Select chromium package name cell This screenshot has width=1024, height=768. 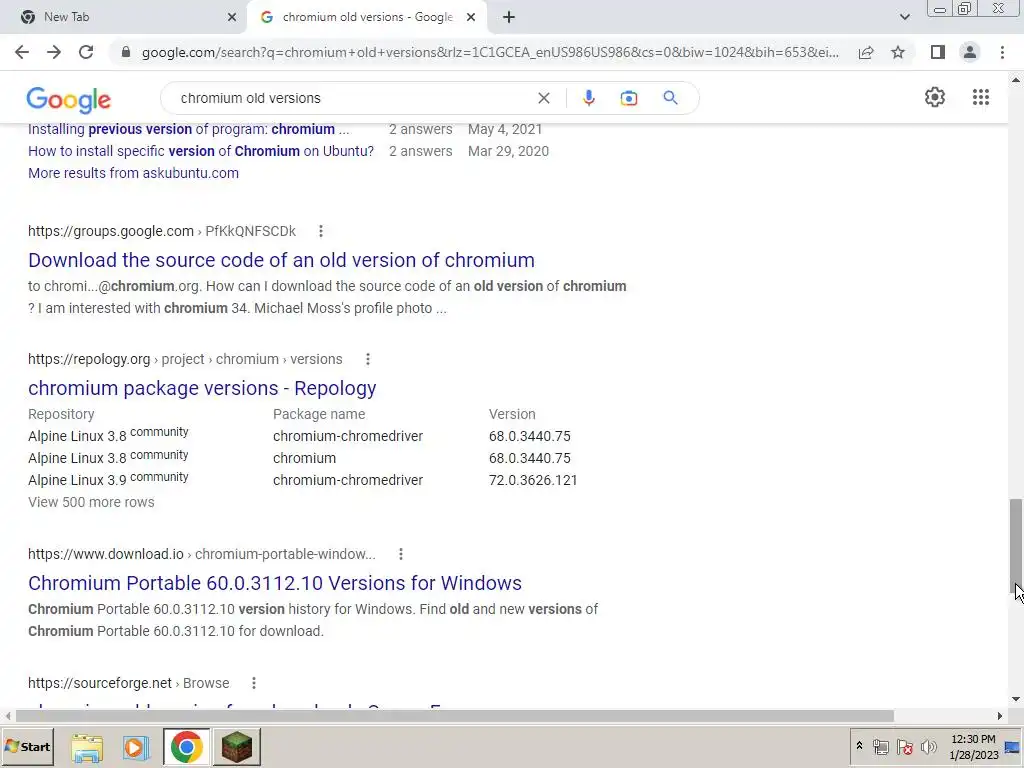(304, 458)
